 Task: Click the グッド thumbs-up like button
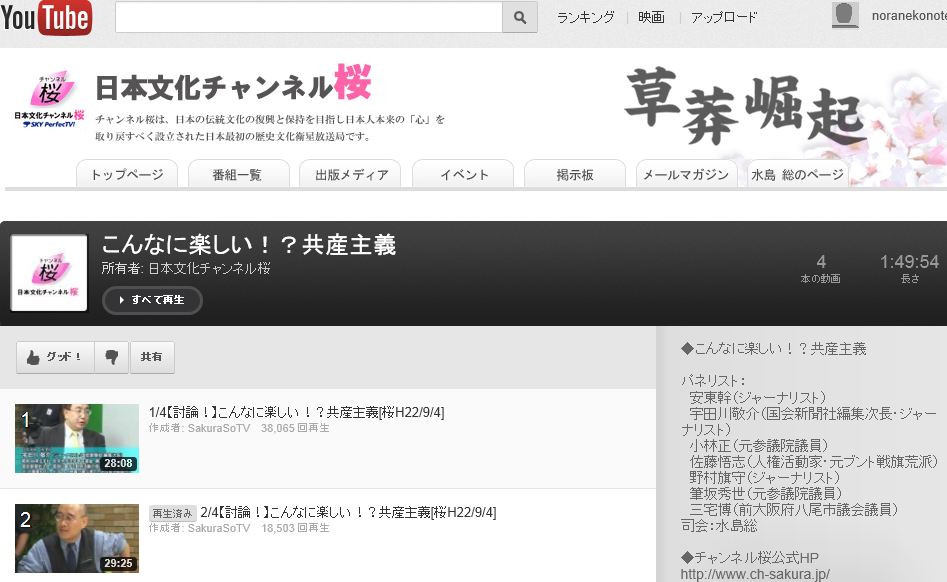tap(55, 357)
